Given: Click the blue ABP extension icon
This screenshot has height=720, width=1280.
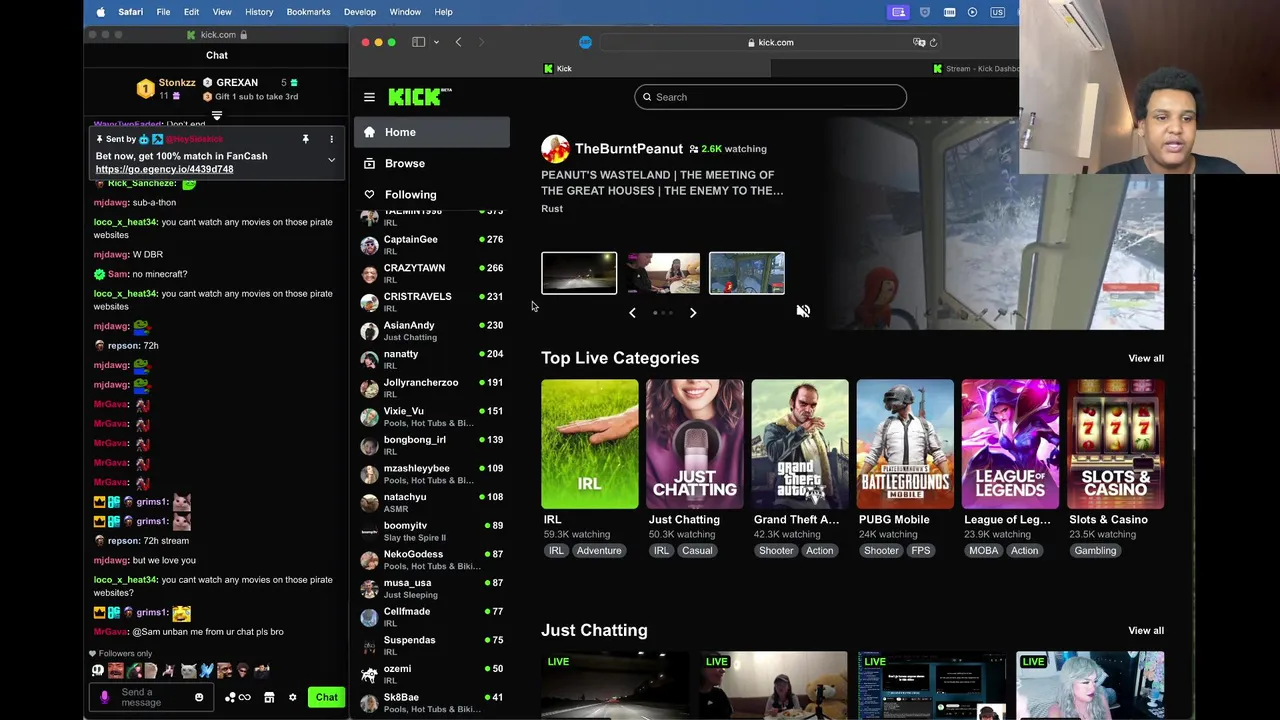Looking at the screenshot, I should pos(585,42).
